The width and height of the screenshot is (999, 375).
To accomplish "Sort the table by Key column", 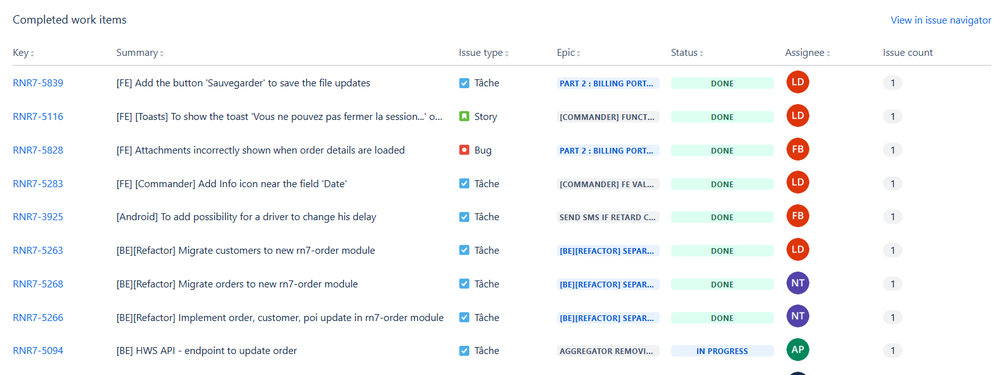I will pyautogui.click(x=24, y=53).
